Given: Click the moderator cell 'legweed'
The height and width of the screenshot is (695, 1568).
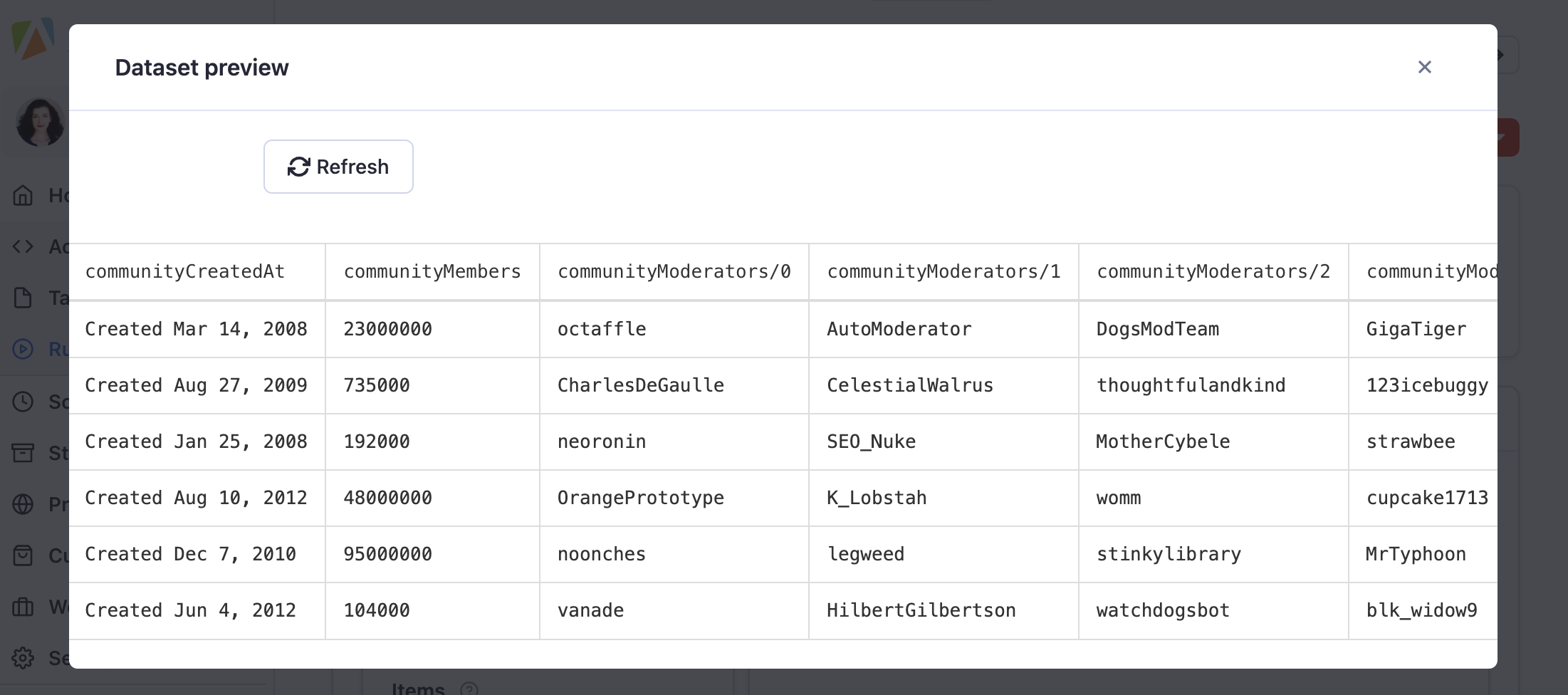Looking at the screenshot, I should tap(944, 554).
